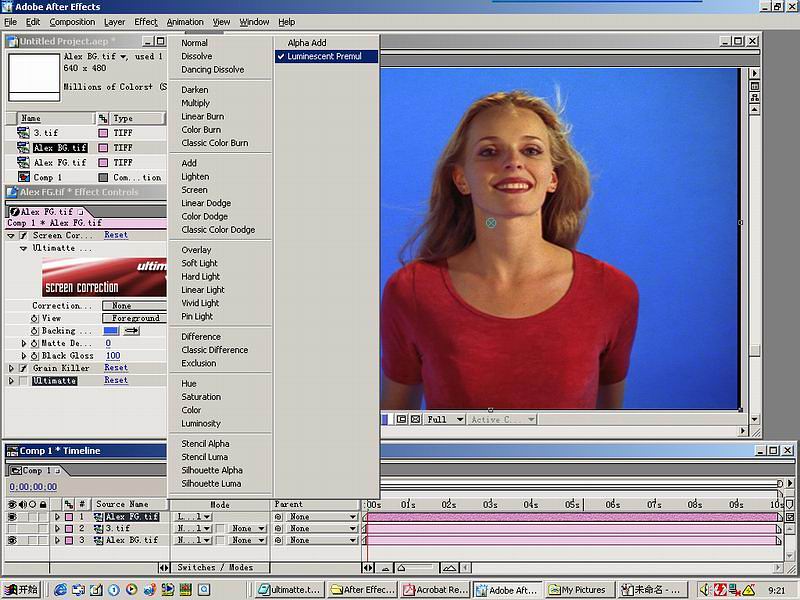Disable the Screen Correction effect switch
This screenshot has height=600, width=800.
(23, 236)
